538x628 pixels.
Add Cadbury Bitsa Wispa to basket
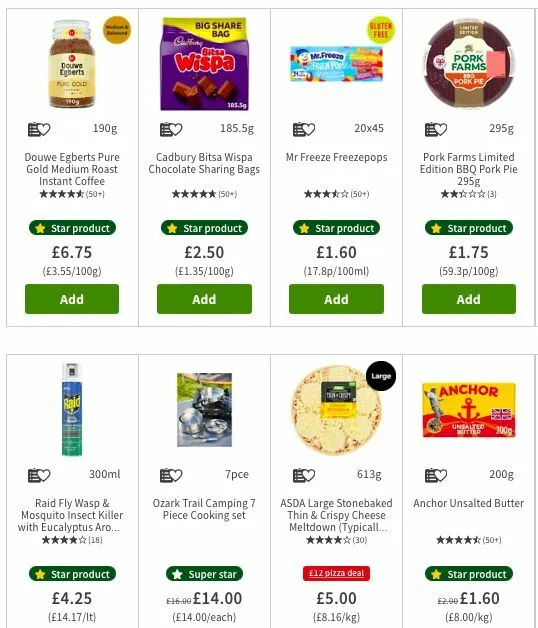pyautogui.click(x=204, y=299)
